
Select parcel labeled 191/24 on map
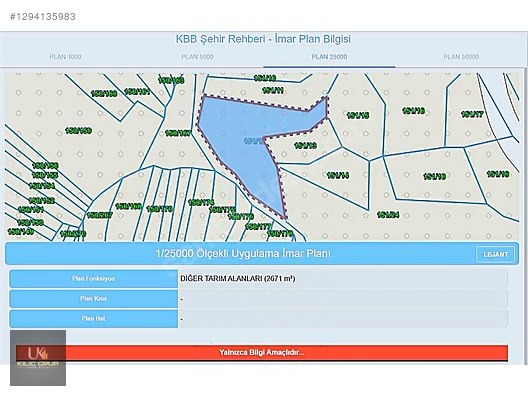point(388,215)
